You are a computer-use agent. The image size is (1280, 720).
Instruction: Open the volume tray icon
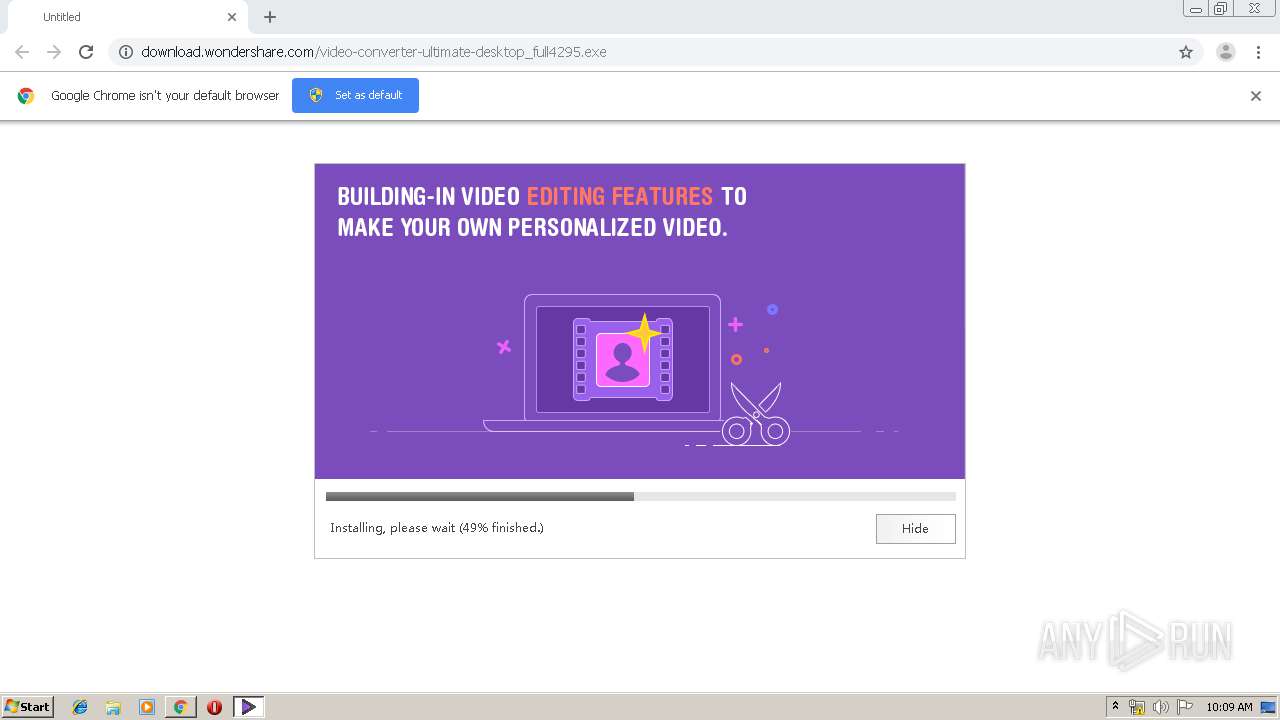click(x=1161, y=707)
